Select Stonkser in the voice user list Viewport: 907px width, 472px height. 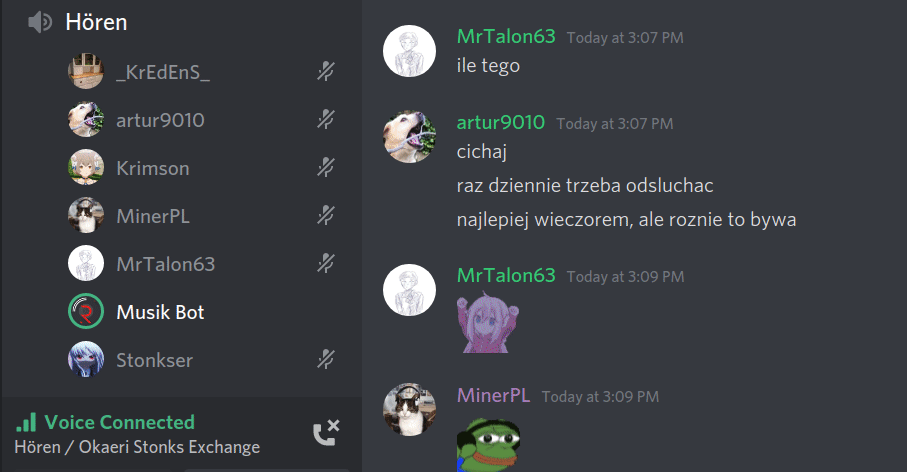point(181,360)
